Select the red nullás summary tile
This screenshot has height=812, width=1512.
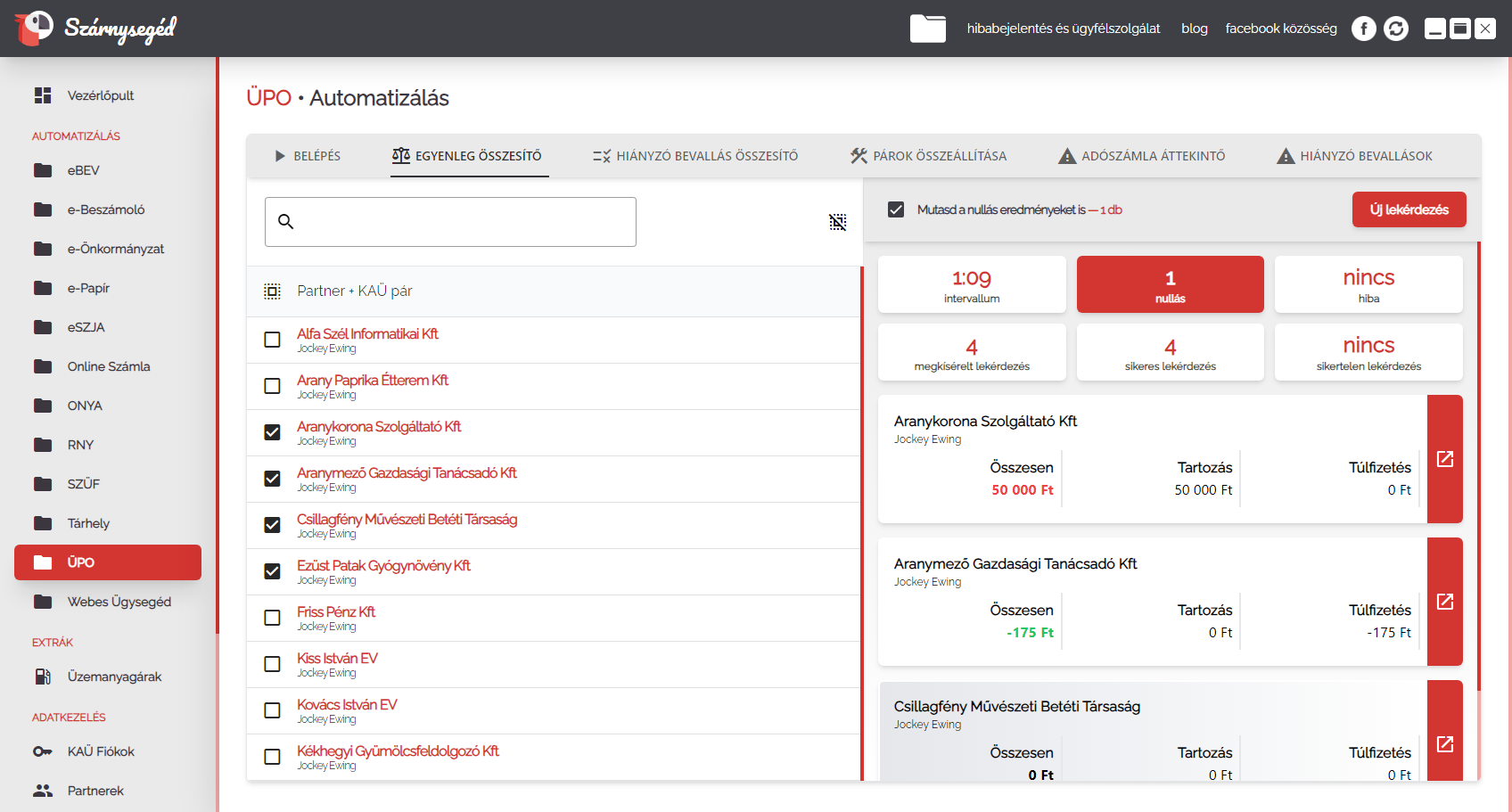click(x=1170, y=284)
